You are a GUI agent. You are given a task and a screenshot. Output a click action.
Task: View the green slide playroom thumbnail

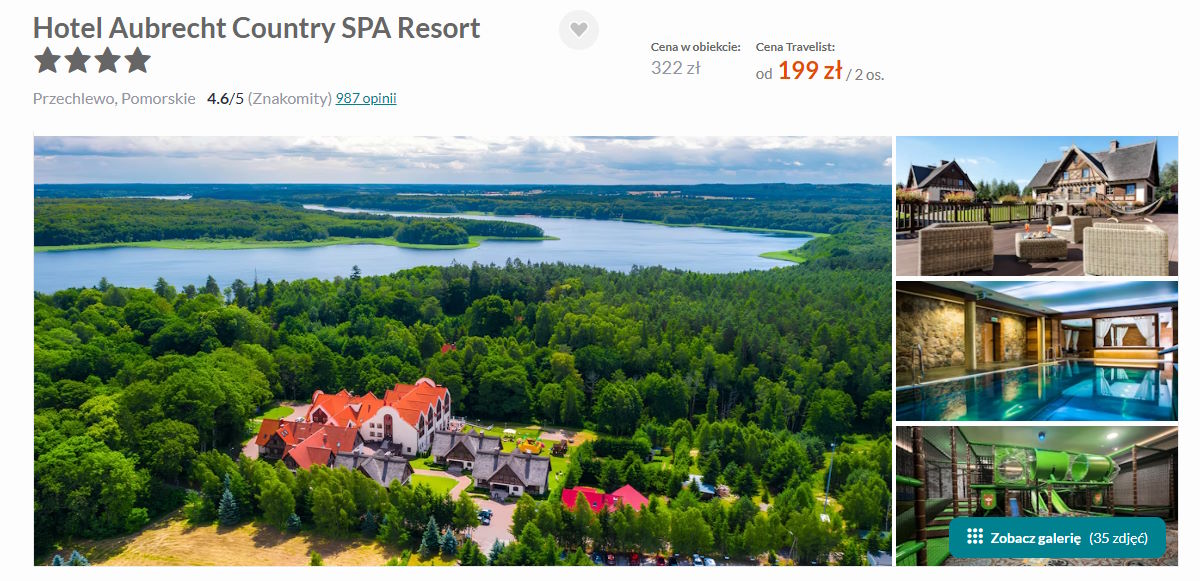coord(1037,496)
